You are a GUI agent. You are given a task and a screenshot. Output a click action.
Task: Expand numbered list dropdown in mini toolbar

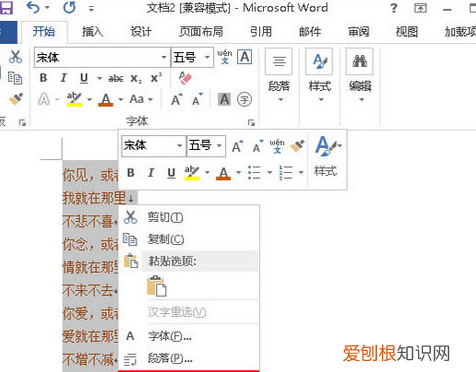[301, 173]
